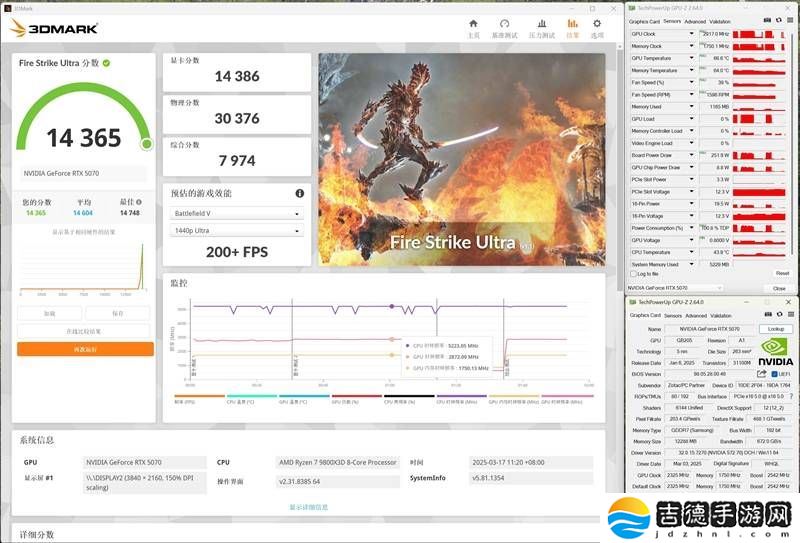Click info icon beside best score 14 748
The width and height of the screenshot is (800, 543).
(139, 202)
